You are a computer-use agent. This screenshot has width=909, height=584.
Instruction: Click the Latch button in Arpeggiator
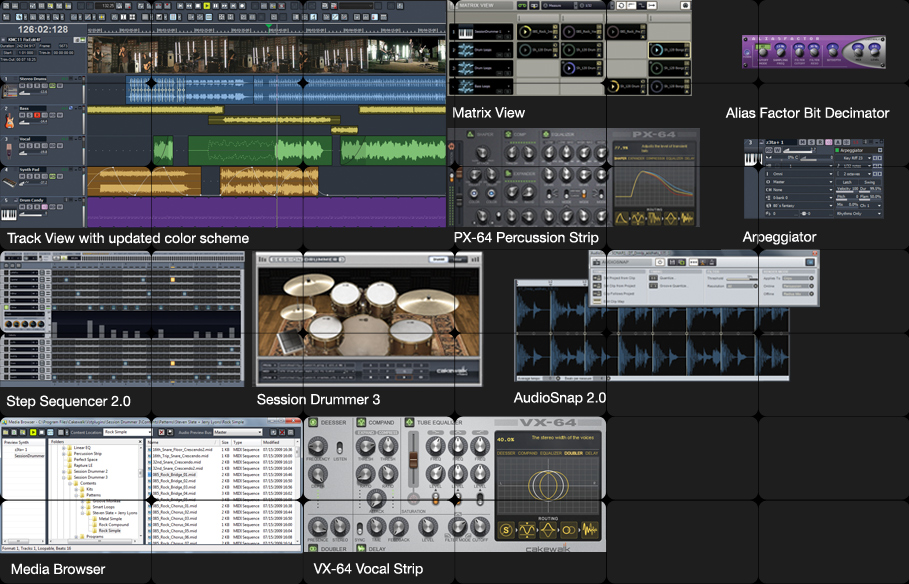pyautogui.click(x=847, y=182)
